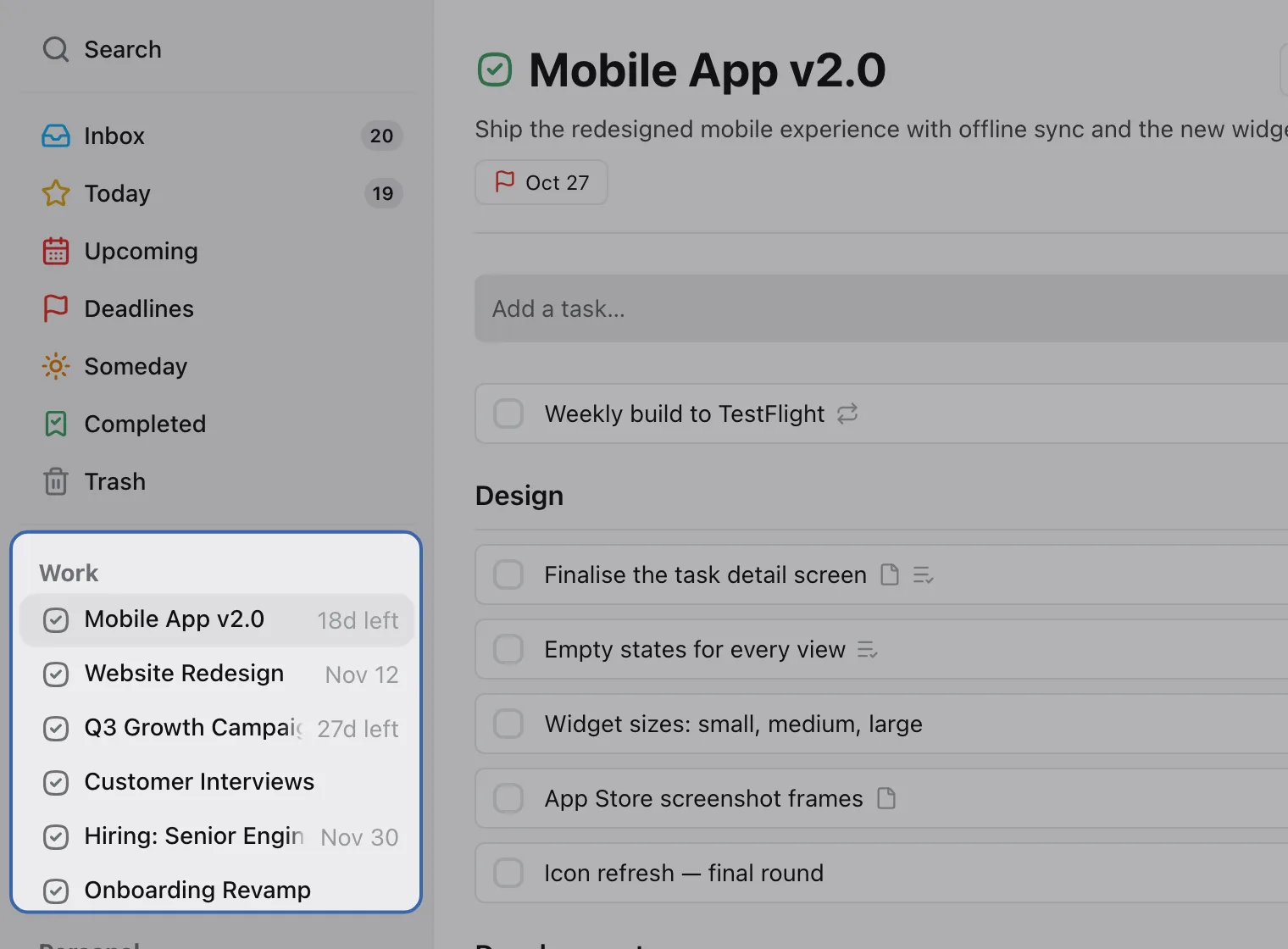1288x949 pixels.
Task: Click the Mobile App v2.0 page title
Action: [x=707, y=70]
